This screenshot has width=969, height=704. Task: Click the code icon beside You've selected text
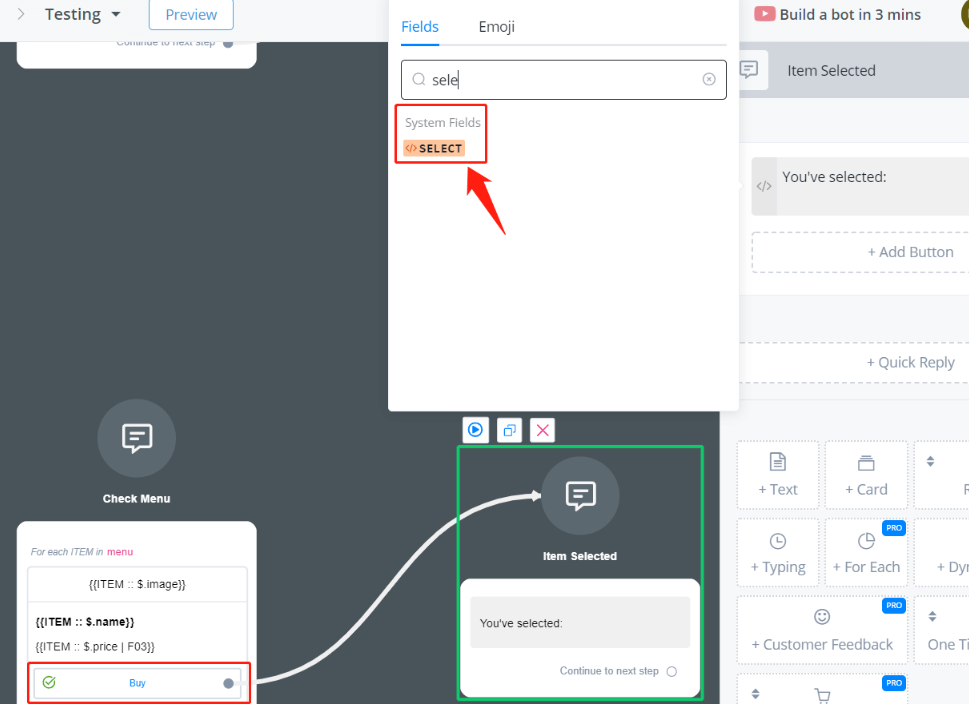(x=764, y=186)
